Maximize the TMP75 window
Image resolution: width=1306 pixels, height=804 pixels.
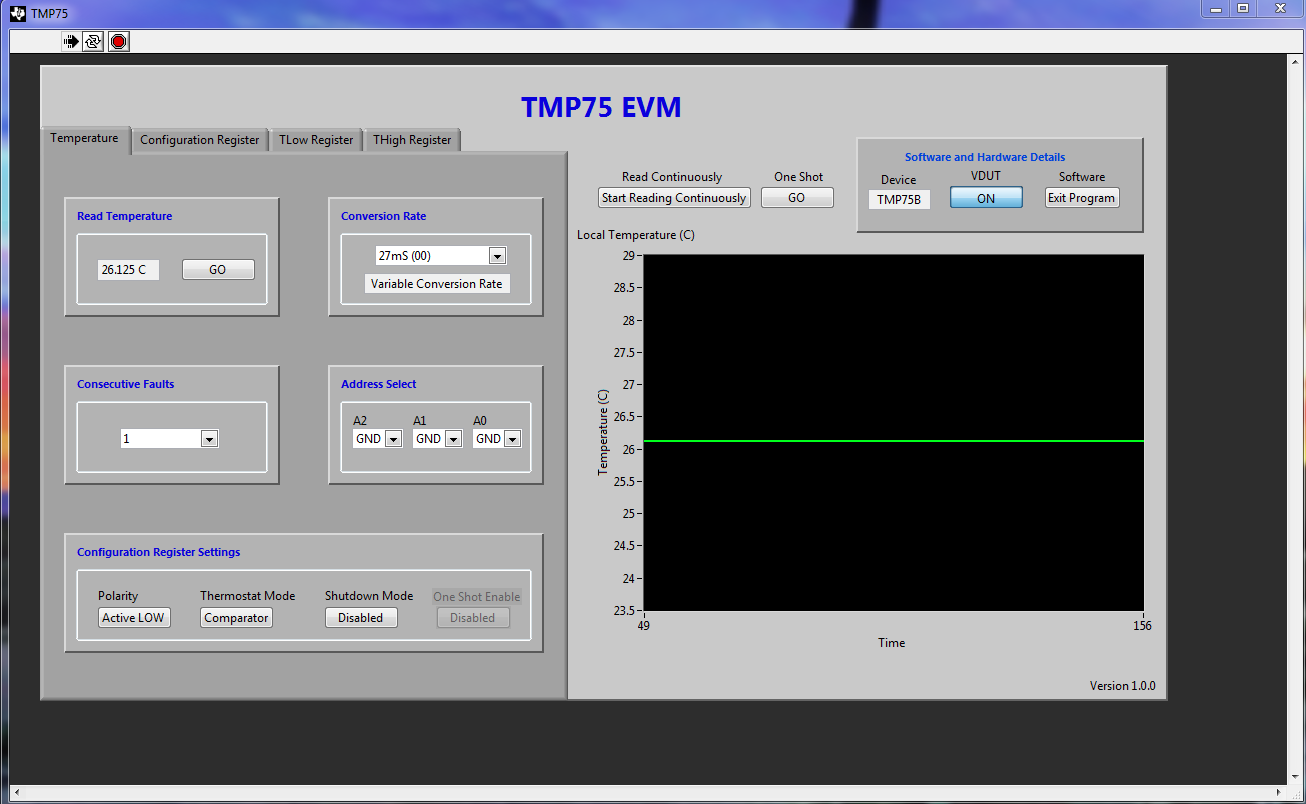[x=1243, y=8]
